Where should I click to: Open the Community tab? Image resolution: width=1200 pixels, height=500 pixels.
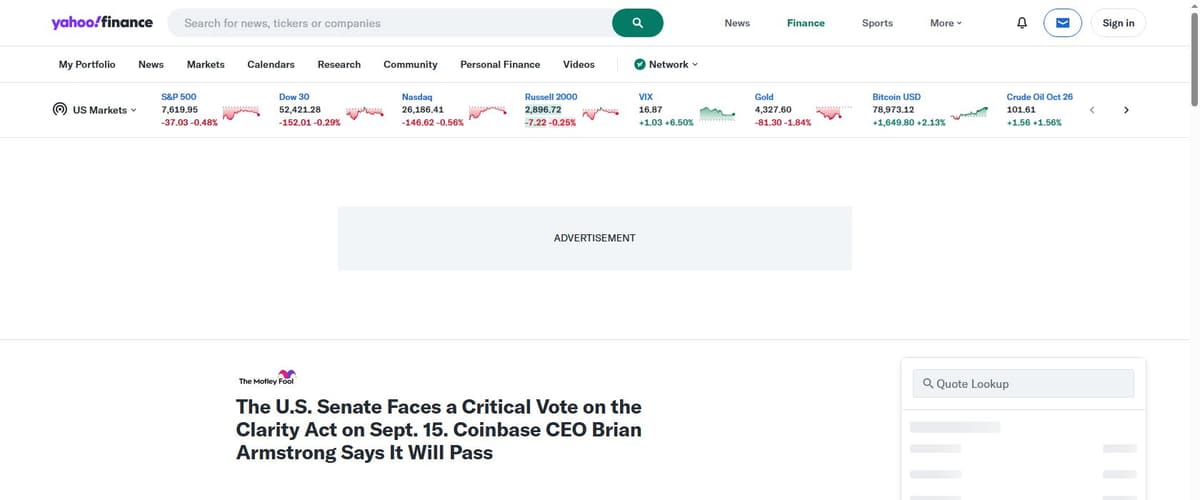coord(410,64)
